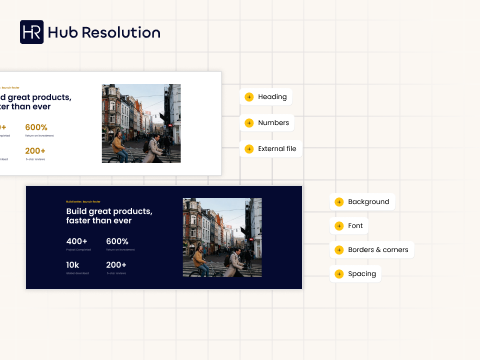Image resolution: width=480 pixels, height=360 pixels.
Task: Click the plus icon beside Heading
Action: click(x=249, y=97)
